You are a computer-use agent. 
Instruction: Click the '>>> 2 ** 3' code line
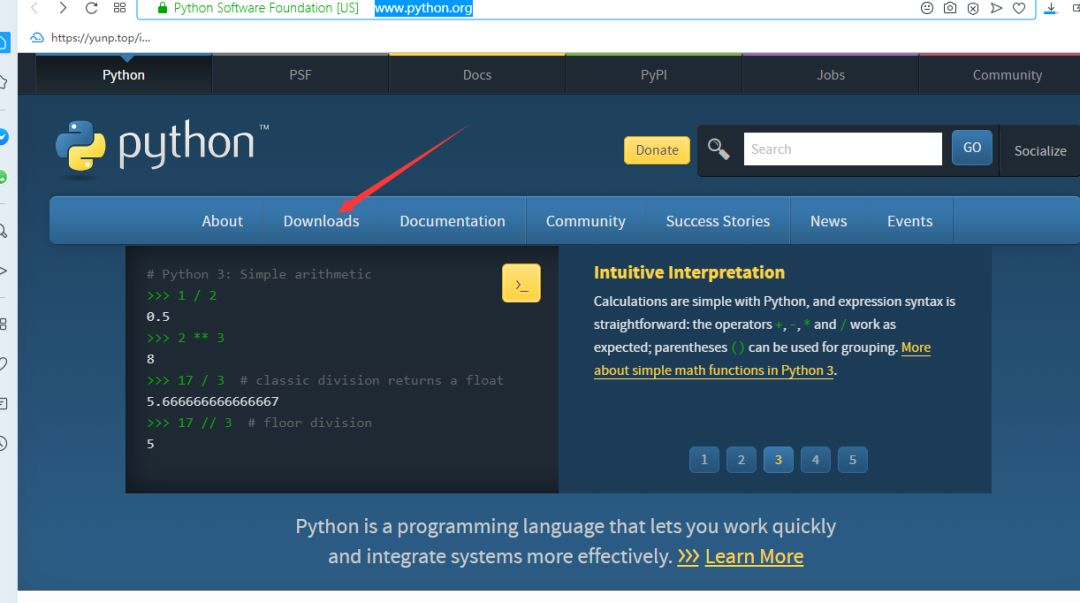tap(185, 338)
